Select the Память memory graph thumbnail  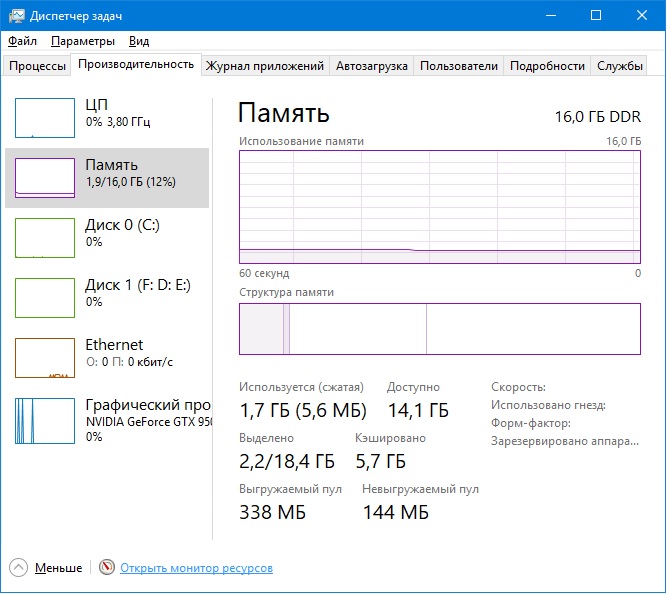click(x=45, y=177)
